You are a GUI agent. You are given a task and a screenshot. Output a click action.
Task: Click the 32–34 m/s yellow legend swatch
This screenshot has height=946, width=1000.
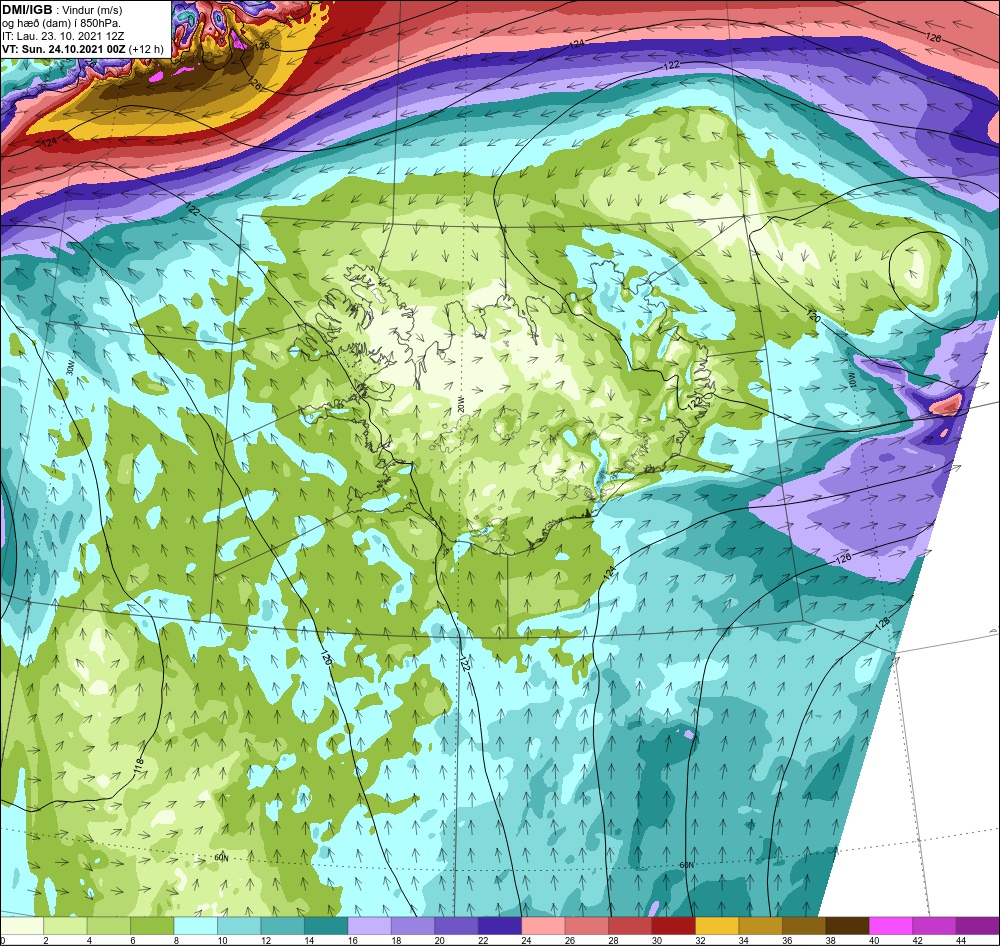tap(717, 926)
